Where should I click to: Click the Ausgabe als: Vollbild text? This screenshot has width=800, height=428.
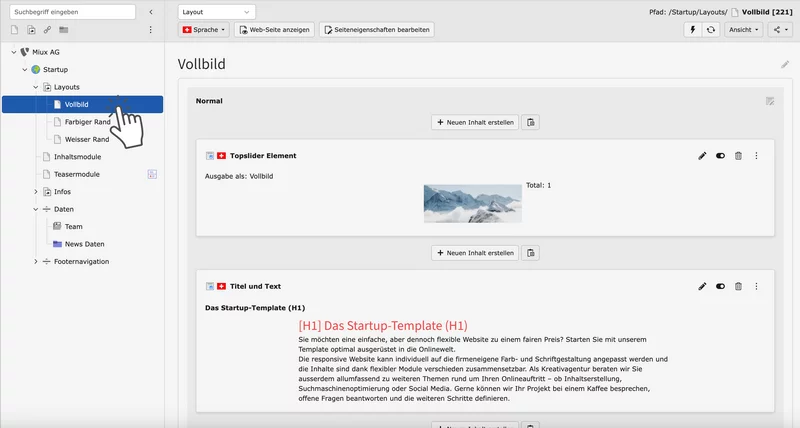point(239,176)
